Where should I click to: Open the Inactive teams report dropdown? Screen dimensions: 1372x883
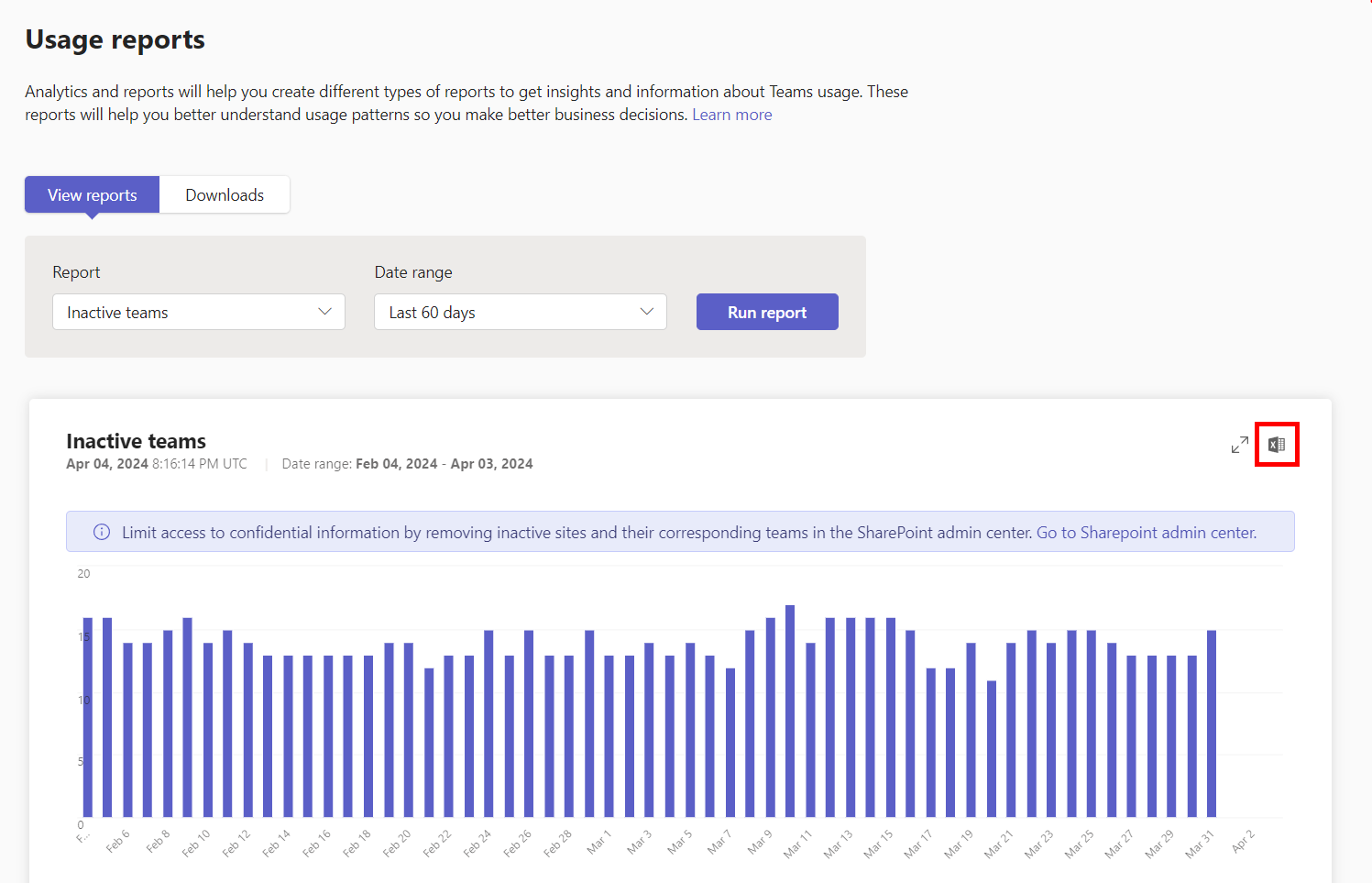(198, 312)
